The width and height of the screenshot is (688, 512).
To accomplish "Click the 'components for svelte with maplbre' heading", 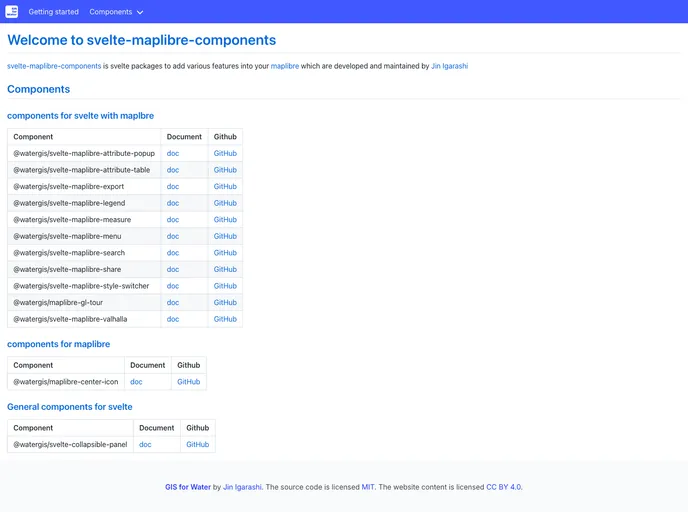I will click(x=80, y=116).
